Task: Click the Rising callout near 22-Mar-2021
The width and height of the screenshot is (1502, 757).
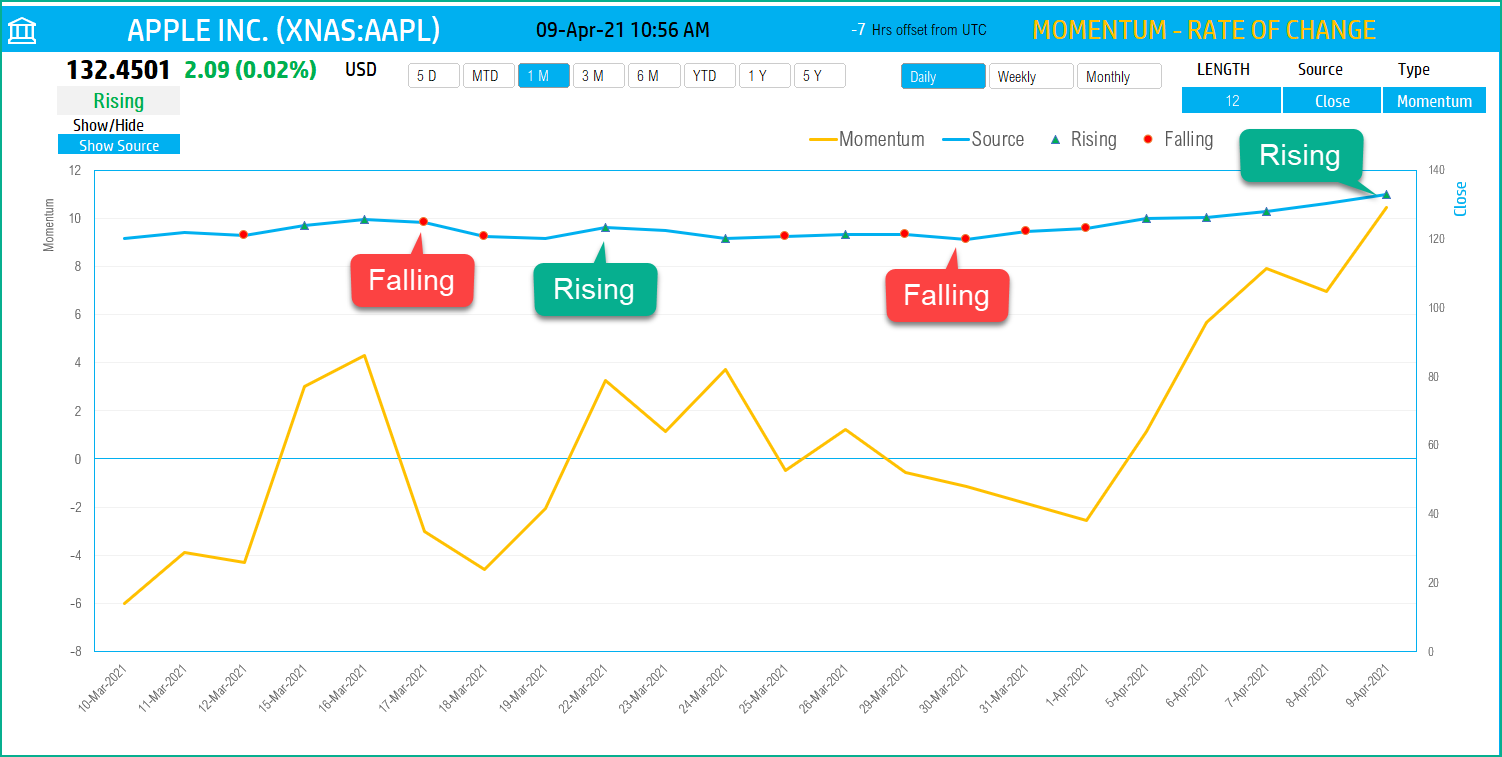Action: pos(595,290)
